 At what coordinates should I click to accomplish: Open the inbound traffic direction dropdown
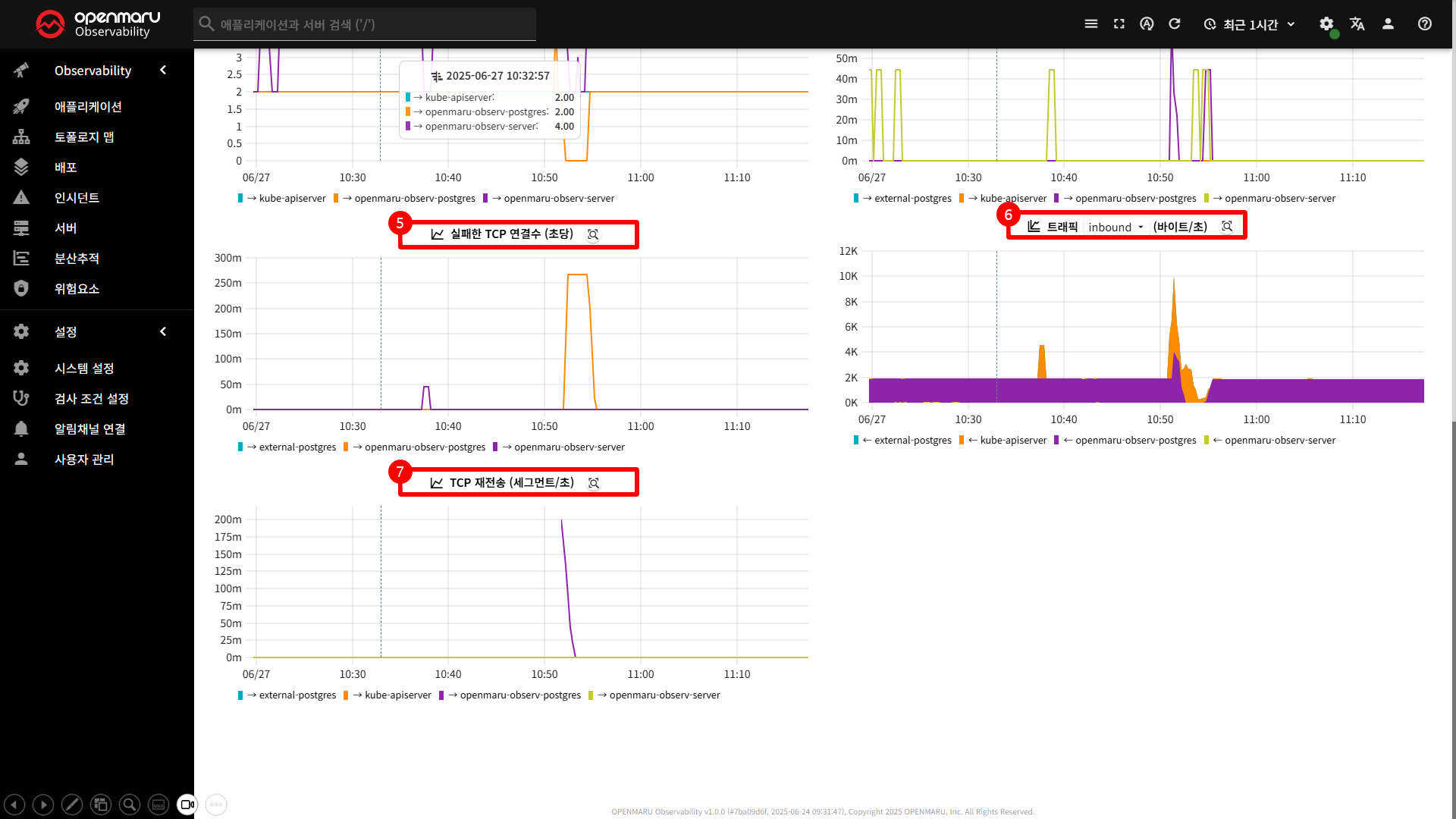point(1116,227)
